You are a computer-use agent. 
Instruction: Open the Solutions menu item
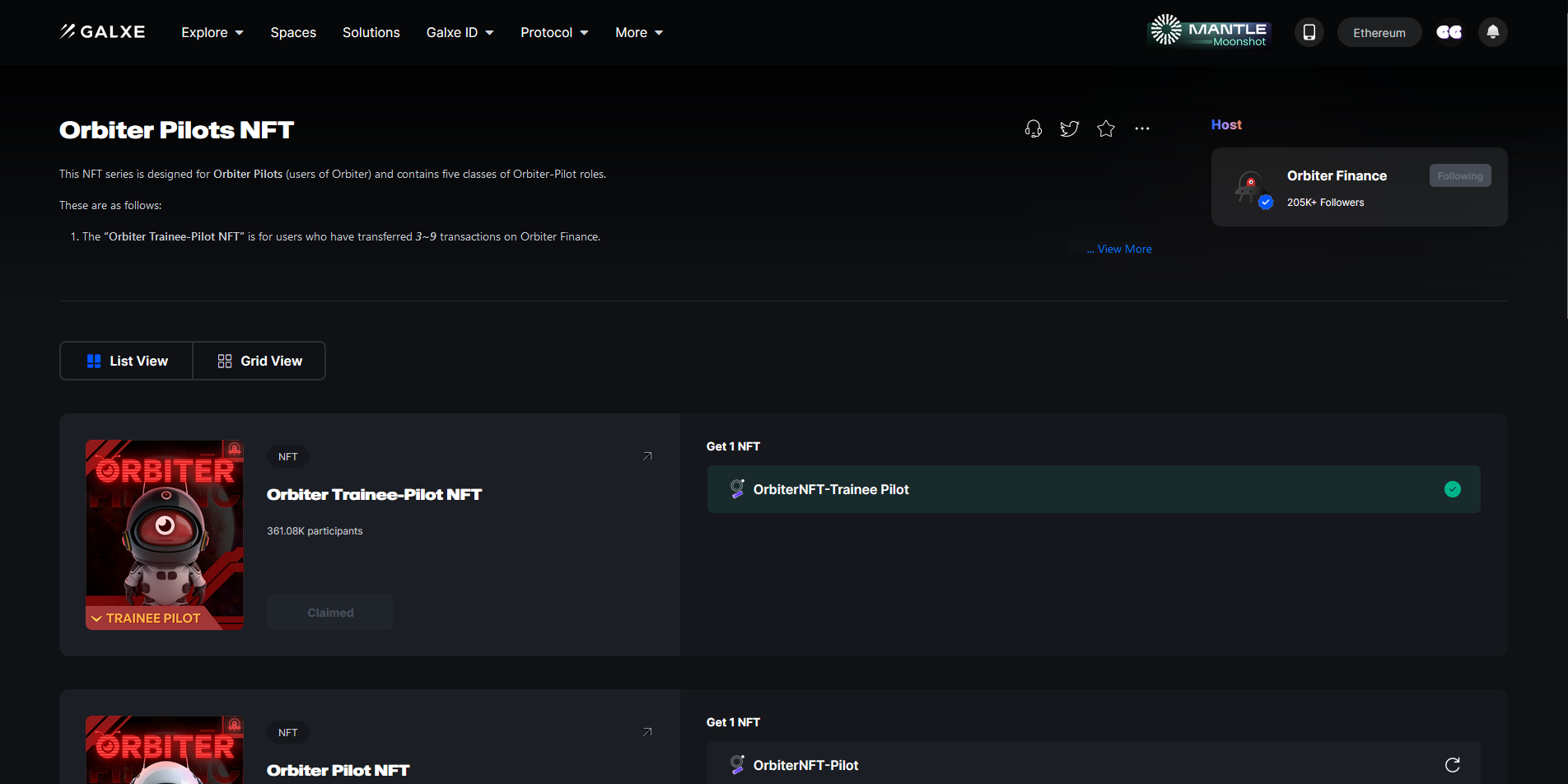(x=371, y=32)
